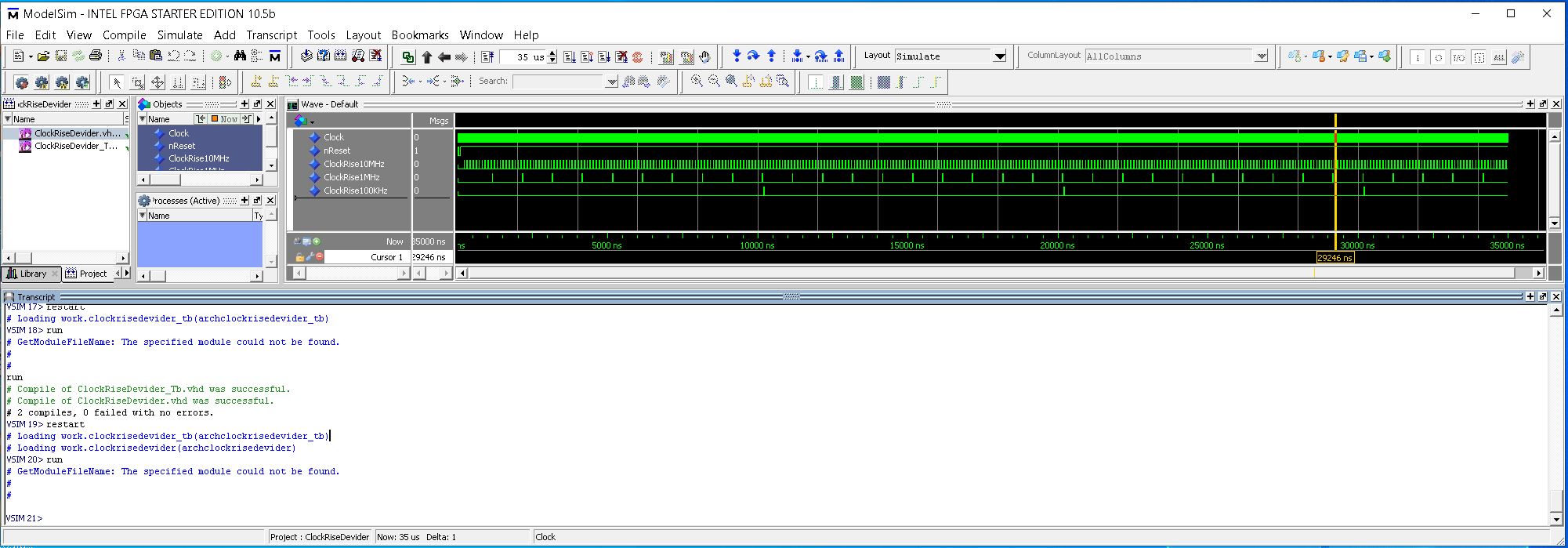Select the Zoom Mode tool
Viewport: 1568px width, 548px height.
click(x=137, y=82)
